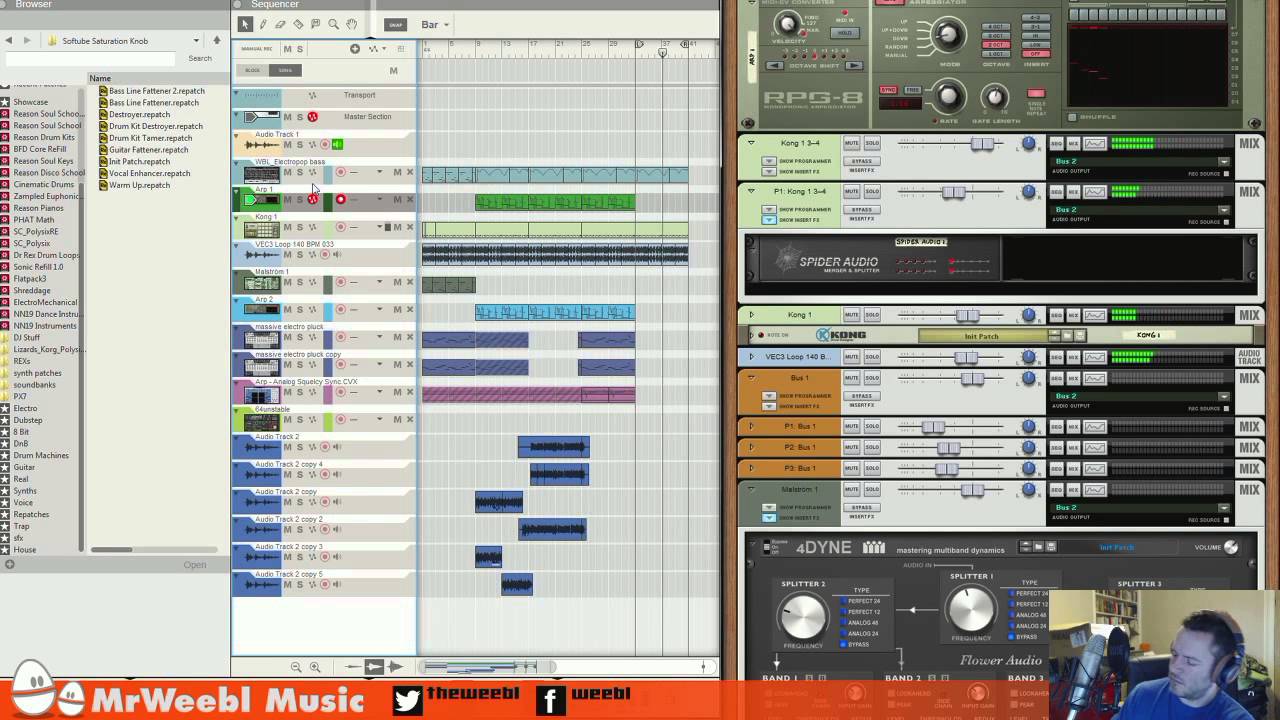Click the Search button in Browser
The width and height of the screenshot is (1280, 720).
tap(200, 59)
